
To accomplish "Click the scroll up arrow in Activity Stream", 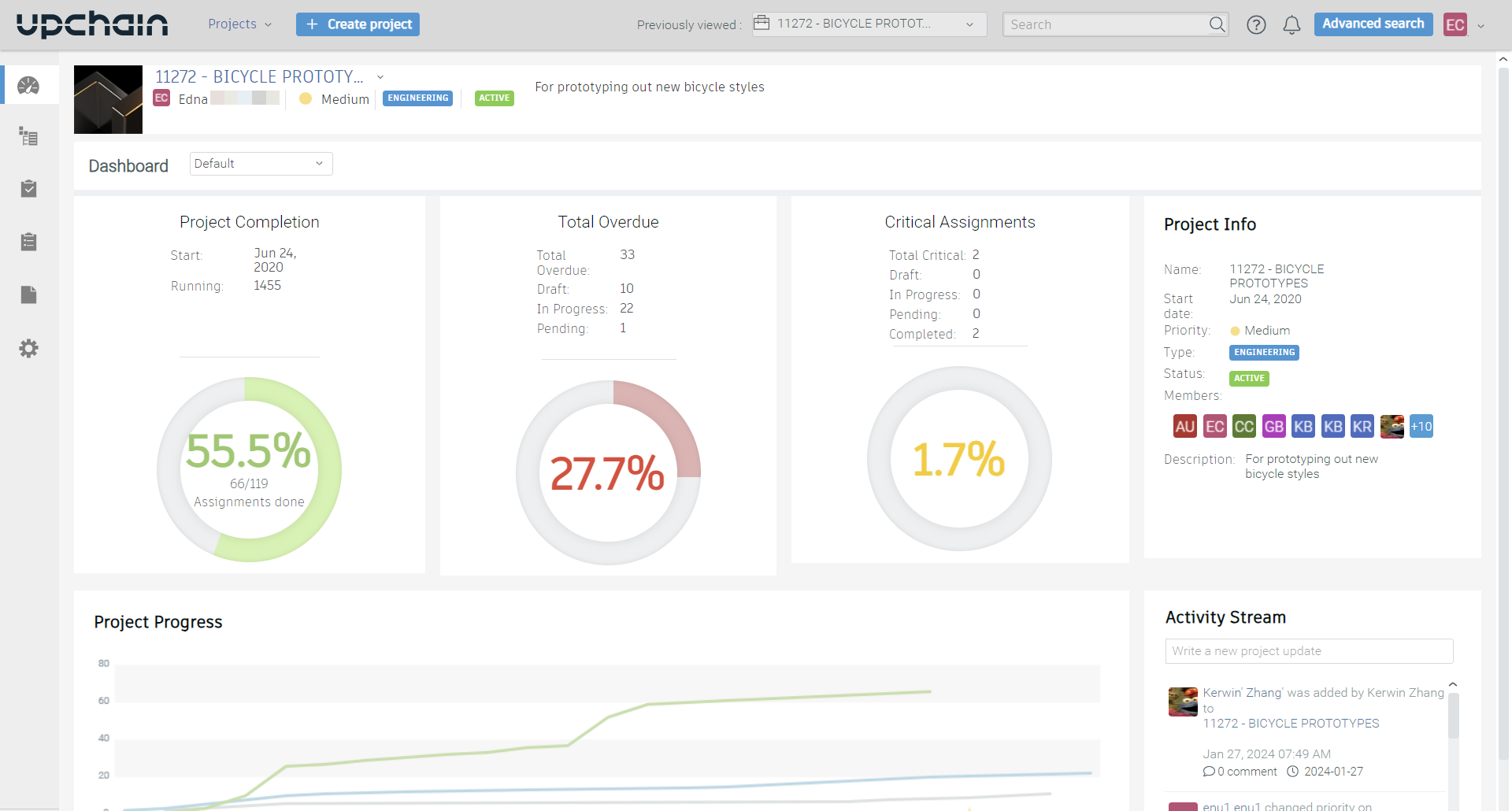I will click(1453, 684).
